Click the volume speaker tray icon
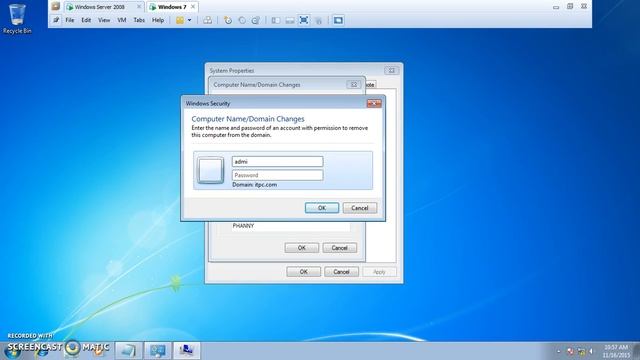The height and width of the screenshot is (360, 640). [x=591, y=351]
